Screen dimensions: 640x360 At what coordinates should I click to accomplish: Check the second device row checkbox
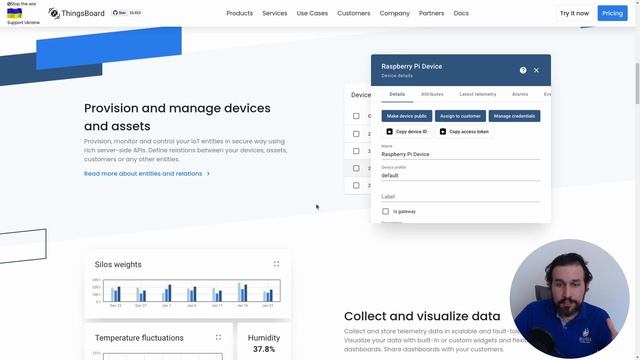(356, 134)
